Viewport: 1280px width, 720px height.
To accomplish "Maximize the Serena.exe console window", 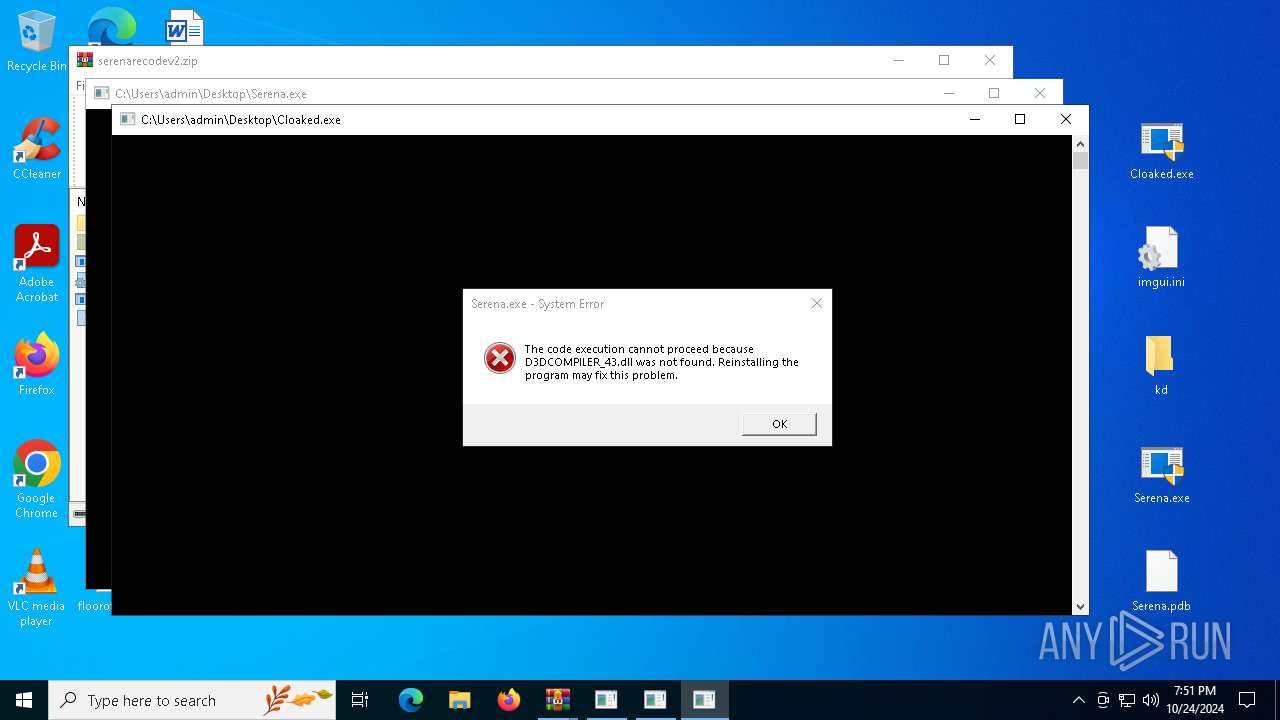I will [994, 93].
